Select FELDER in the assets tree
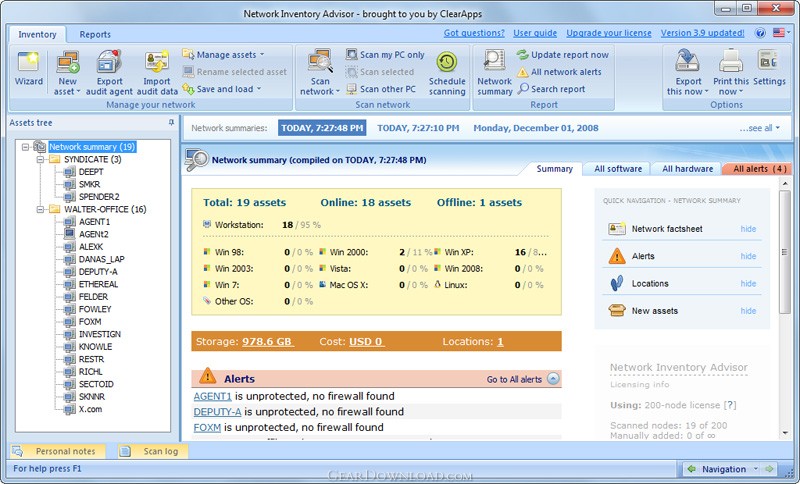Image resolution: width=800 pixels, height=484 pixels. pyautogui.click(x=93, y=297)
